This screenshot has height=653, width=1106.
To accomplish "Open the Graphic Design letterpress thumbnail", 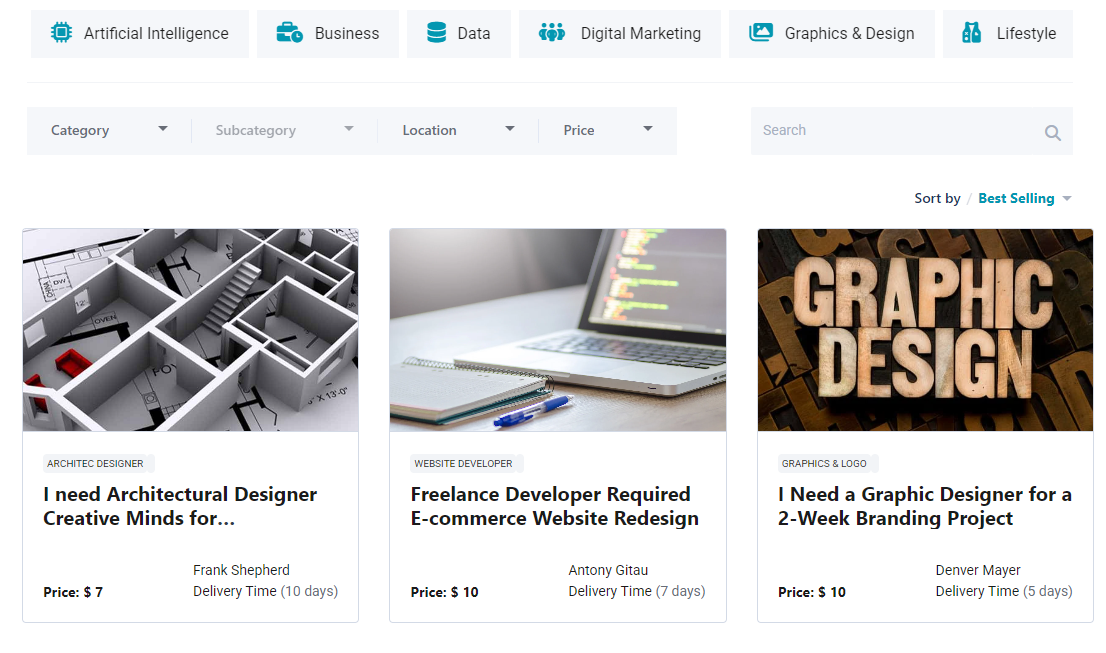I will click(925, 330).
